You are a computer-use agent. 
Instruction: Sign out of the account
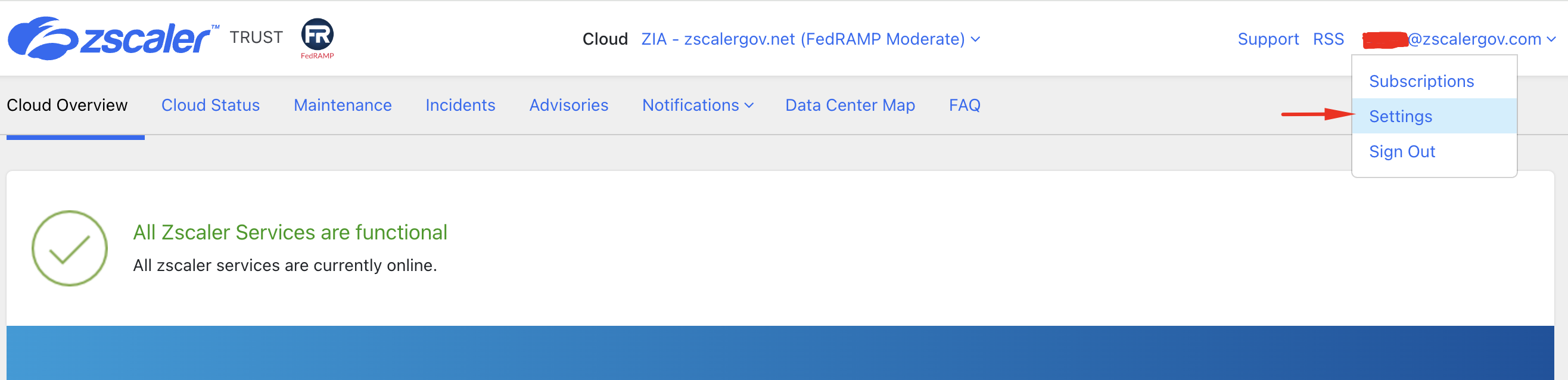coord(1402,151)
